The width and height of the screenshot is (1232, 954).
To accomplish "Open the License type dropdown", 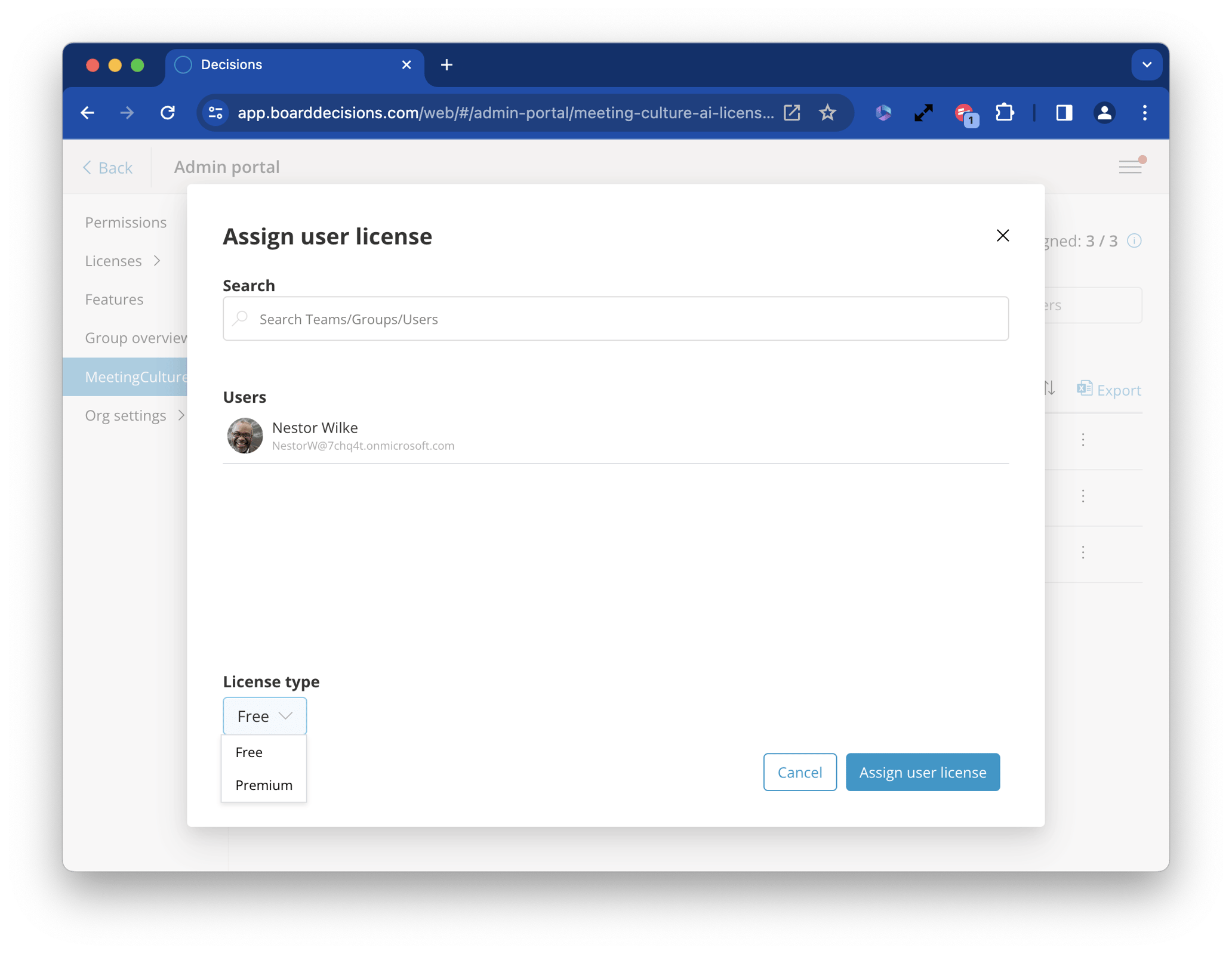I will [x=264, y=716].
